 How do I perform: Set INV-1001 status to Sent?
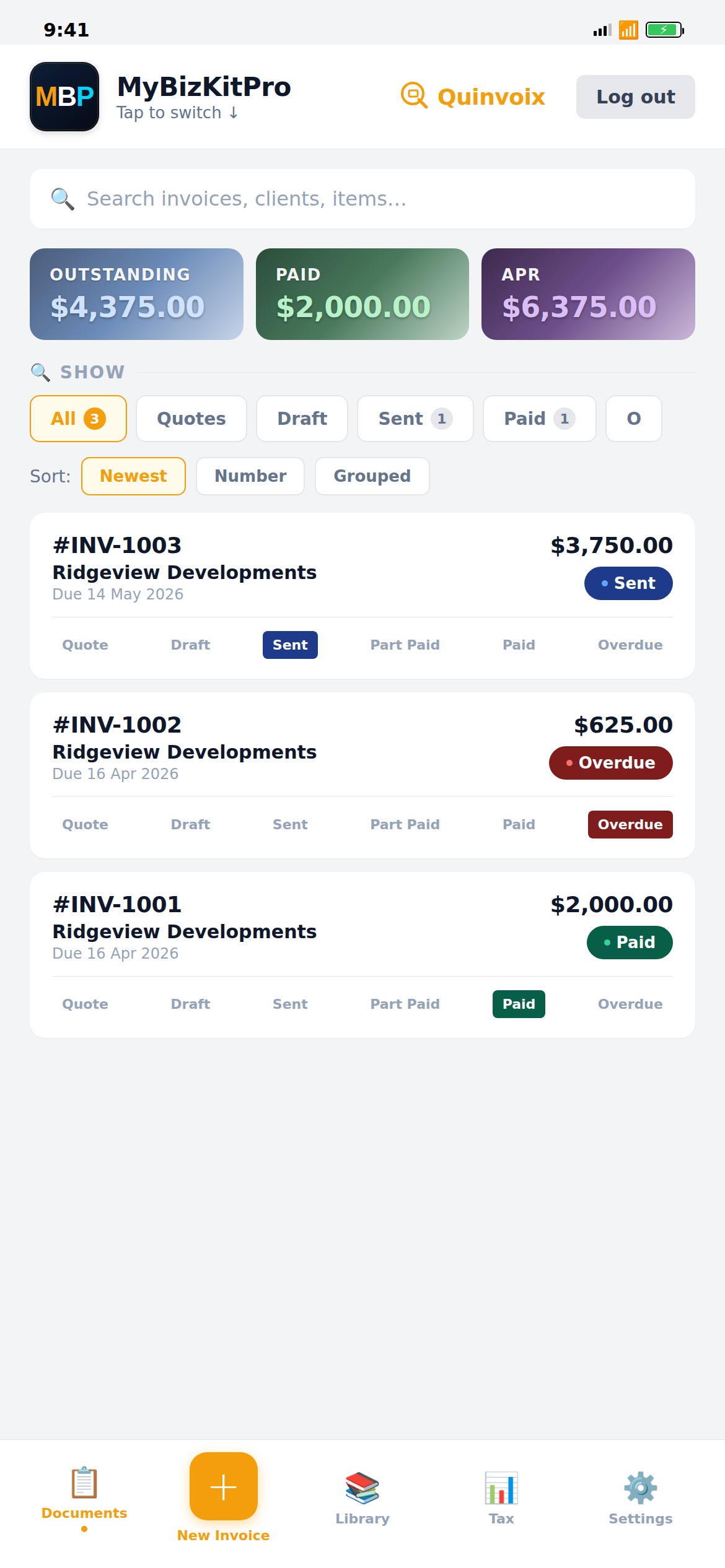[x=290, y=1004]
